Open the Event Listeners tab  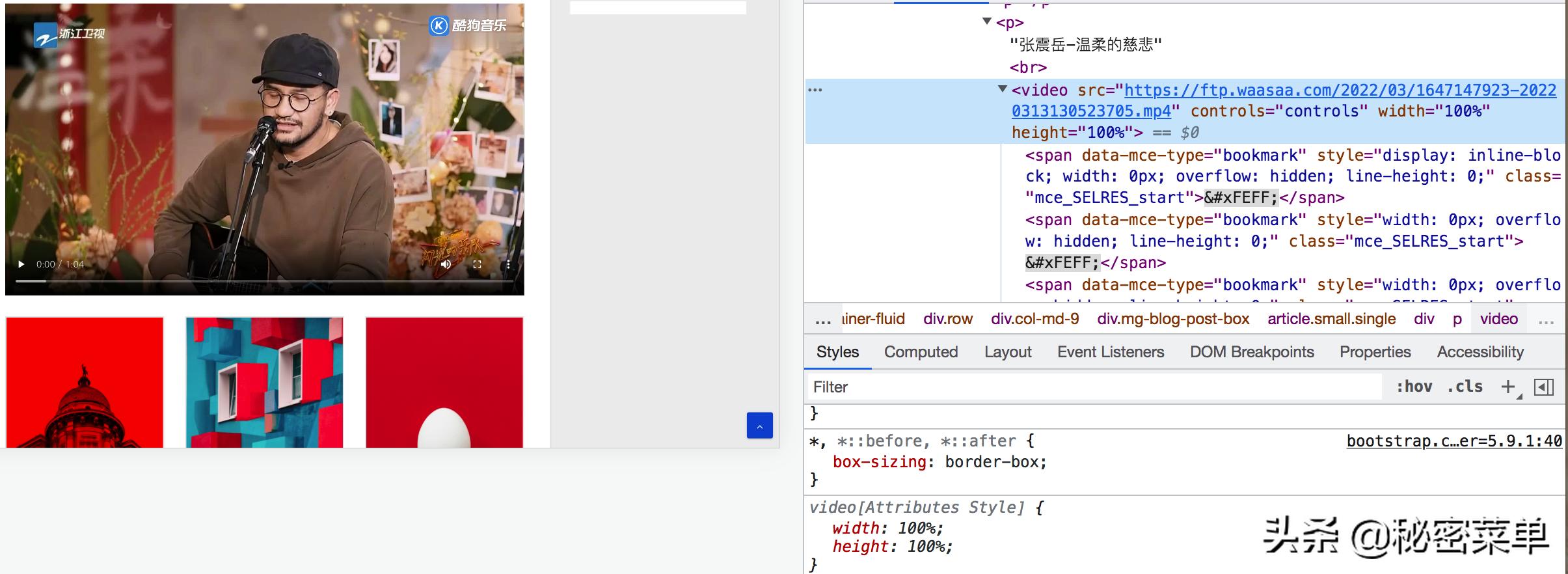pyautogui.click(x=1111, y=352)
